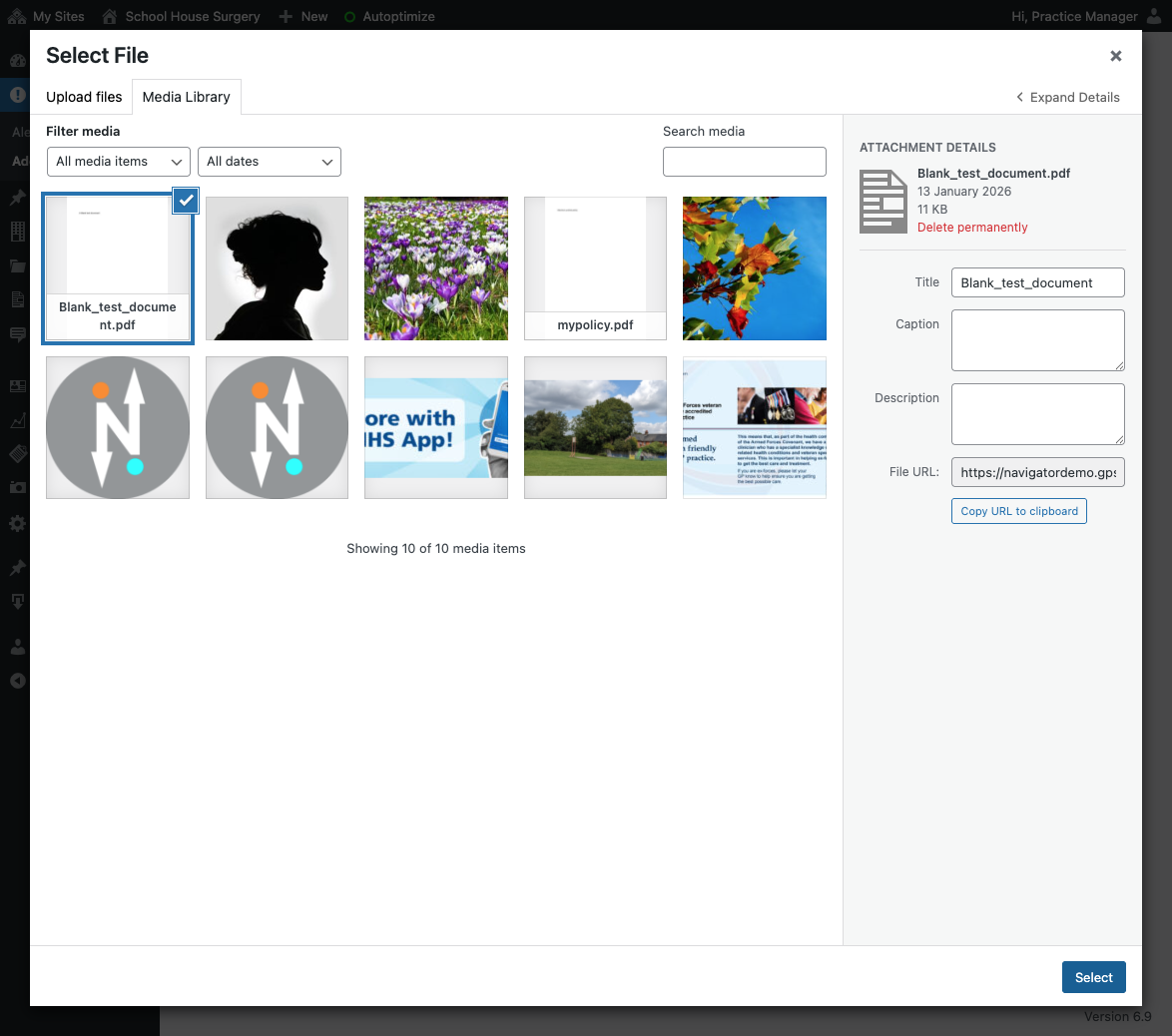Click the "ATTACHMENT DETAILS" heading
1172x1036 pixels.
tap(927, 148)
